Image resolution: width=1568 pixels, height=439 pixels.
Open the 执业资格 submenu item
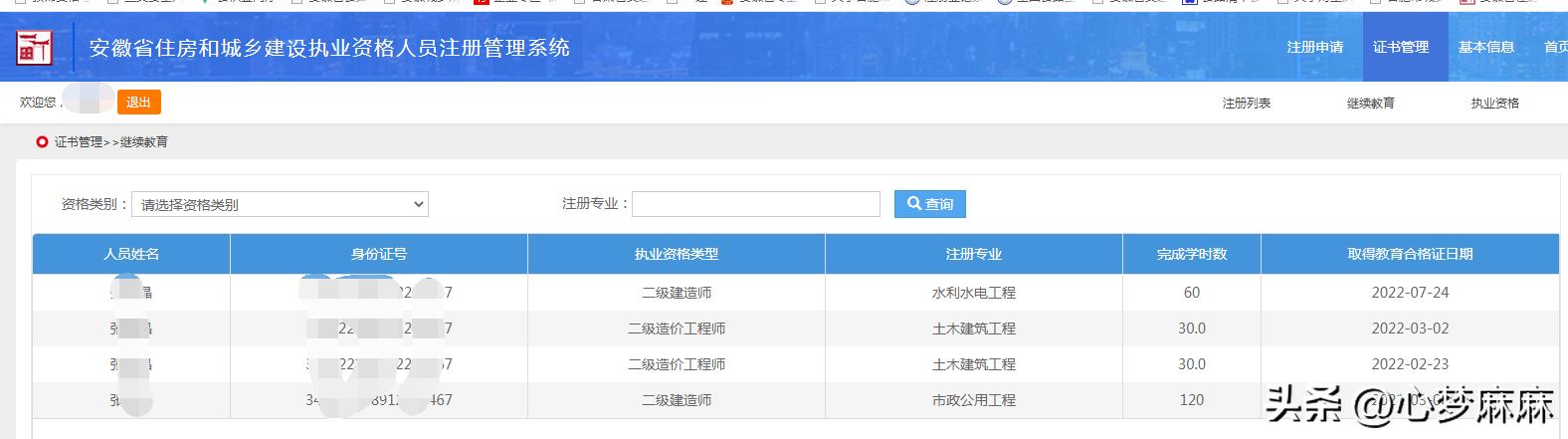click(1495, 103)
